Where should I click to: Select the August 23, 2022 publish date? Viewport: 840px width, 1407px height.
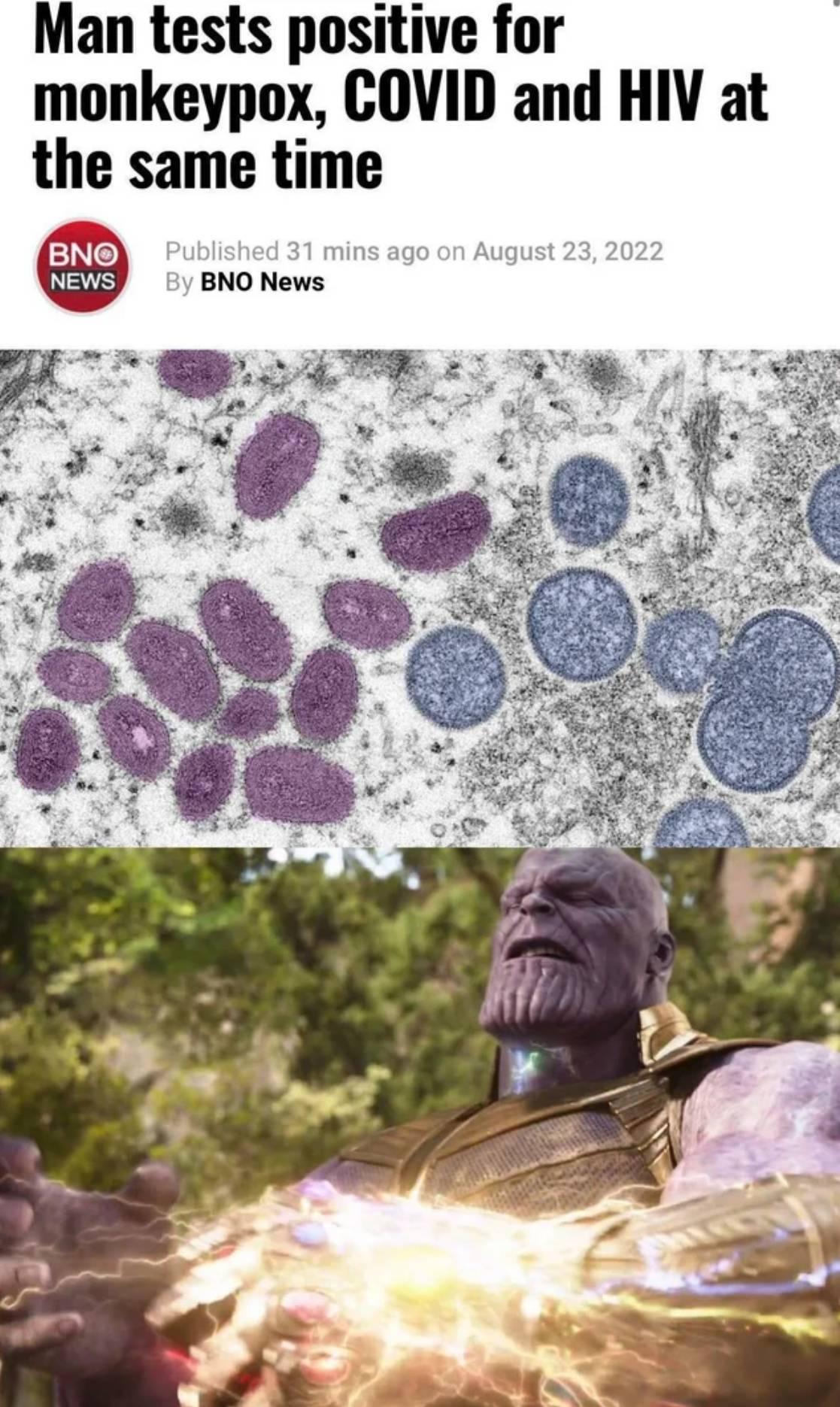click(568, 251)
